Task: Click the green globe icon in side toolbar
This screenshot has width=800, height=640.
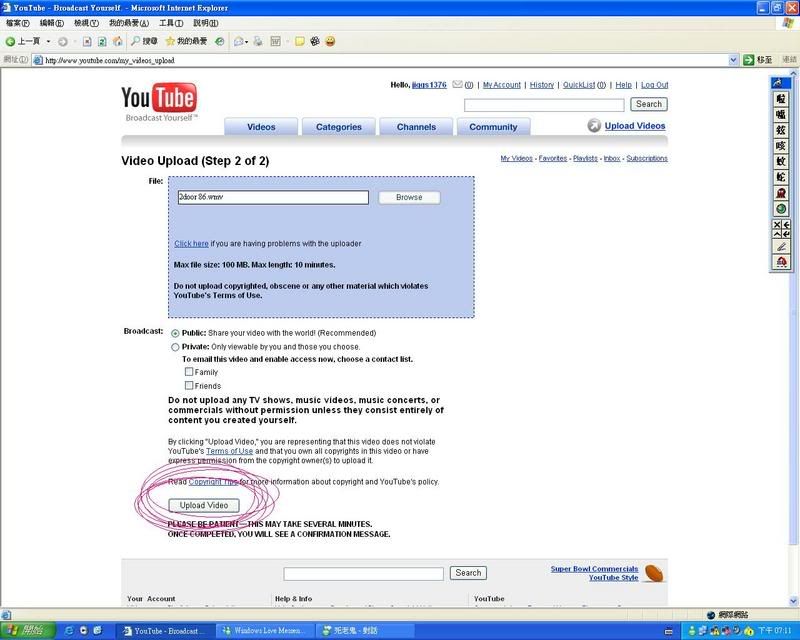Action: [781, 208]
